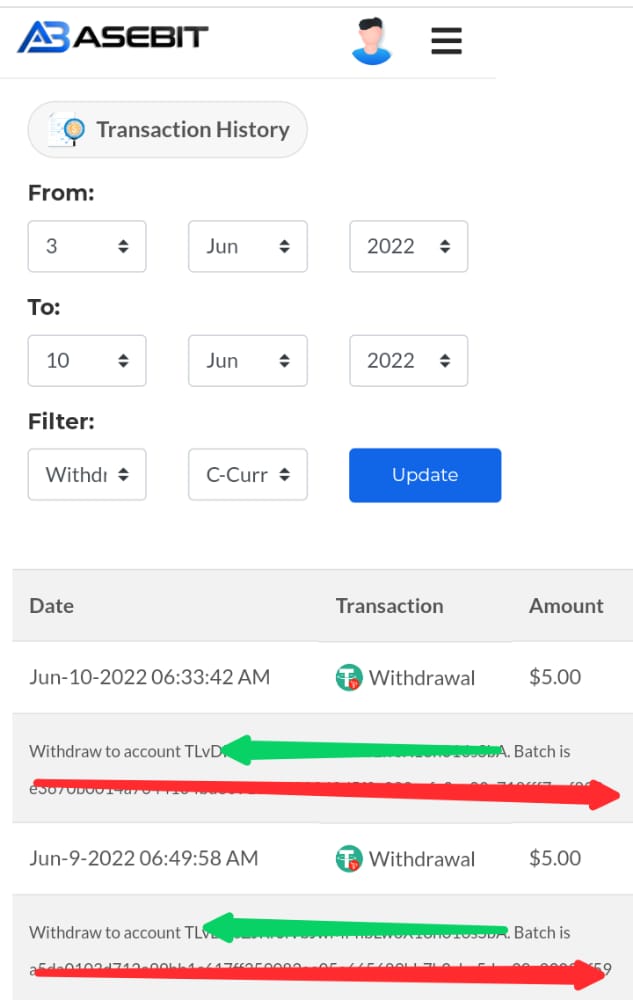Open the From year dropdown
The height and width of the screenshot is (1000, 633).
[409, 246]
